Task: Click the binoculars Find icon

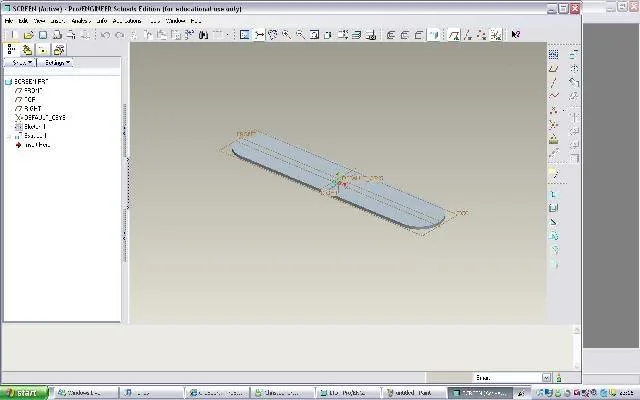Action: (x=203, y=35)
